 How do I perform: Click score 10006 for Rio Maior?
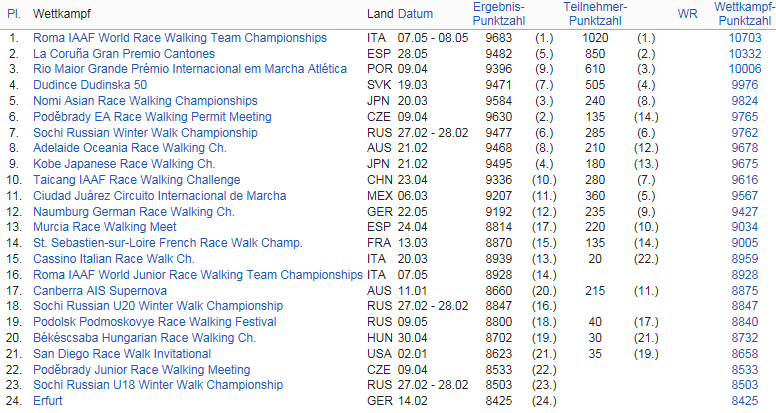(745, 69)
